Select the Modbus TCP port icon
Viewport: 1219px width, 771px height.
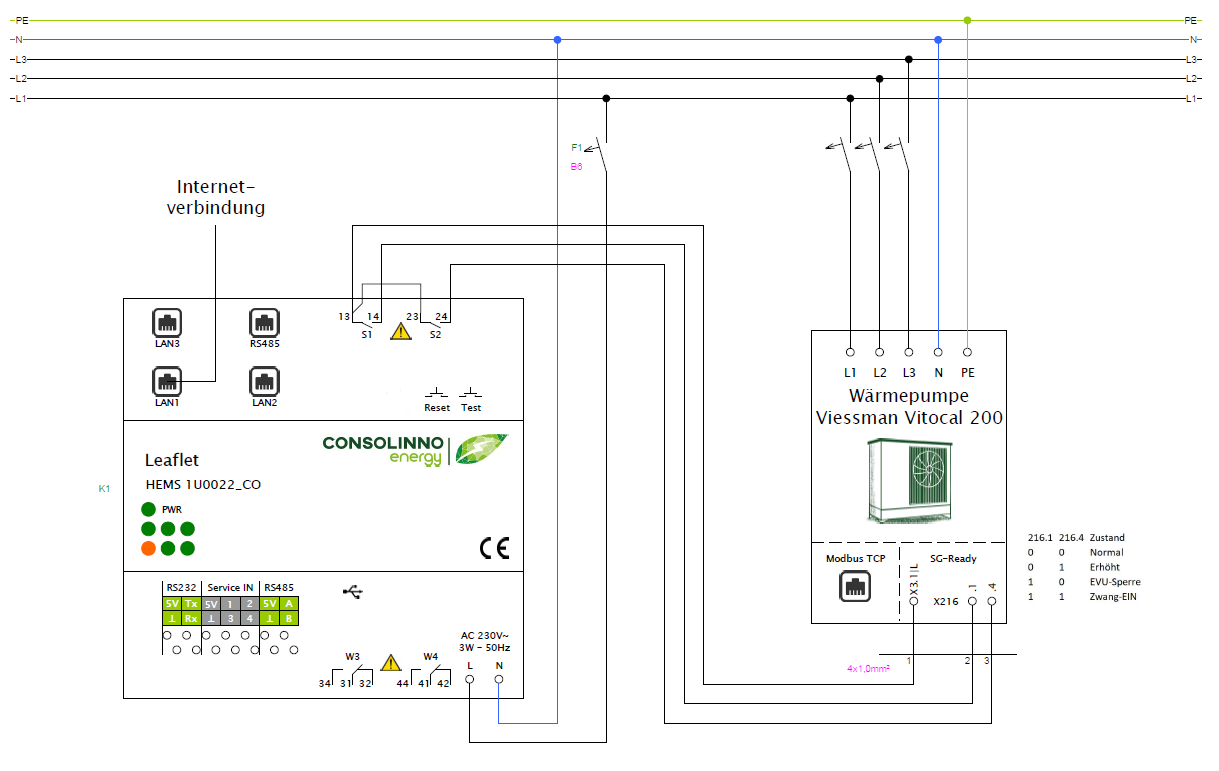pos(855,587)
